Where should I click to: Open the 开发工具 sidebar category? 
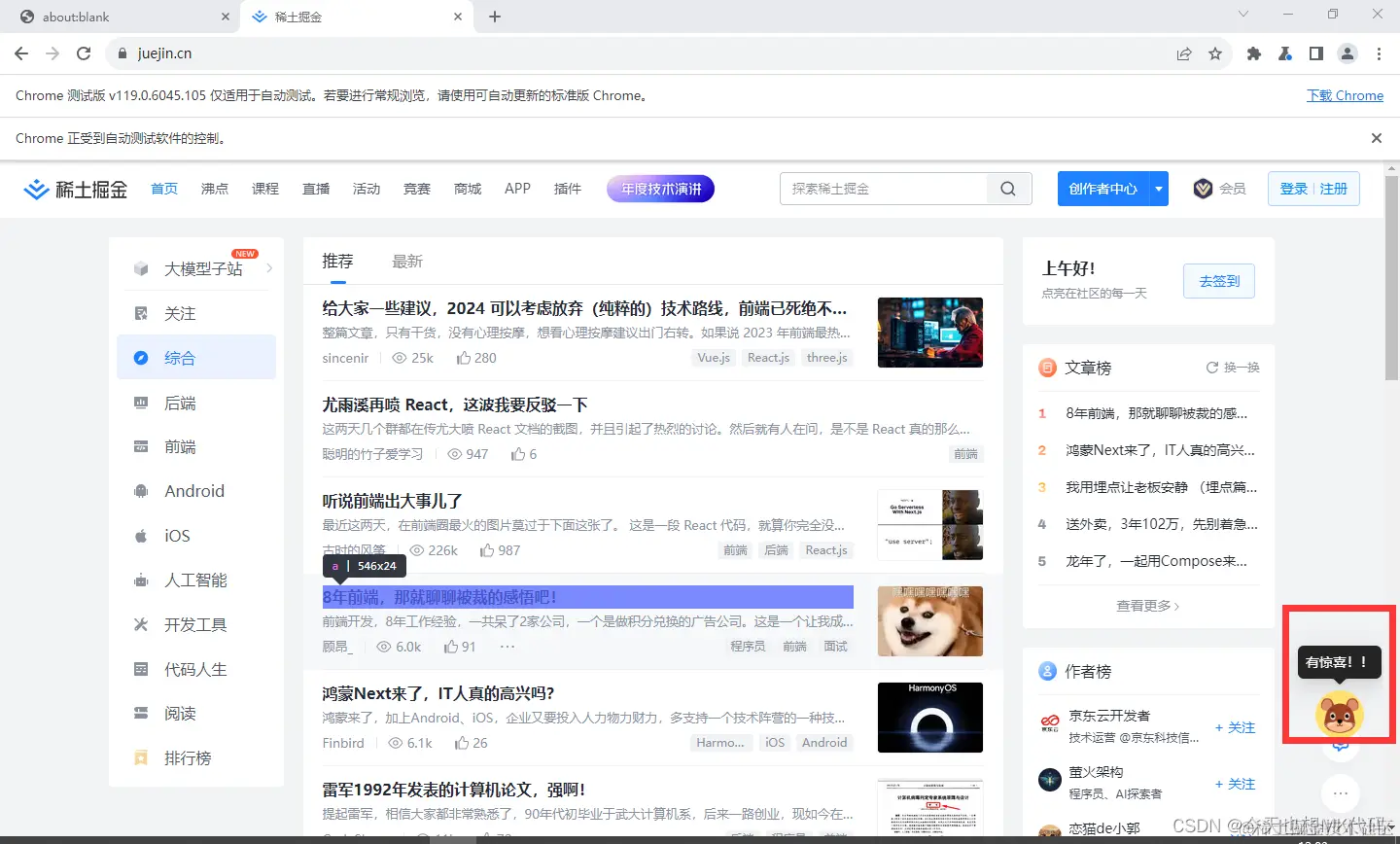click(x=193, y=624)
